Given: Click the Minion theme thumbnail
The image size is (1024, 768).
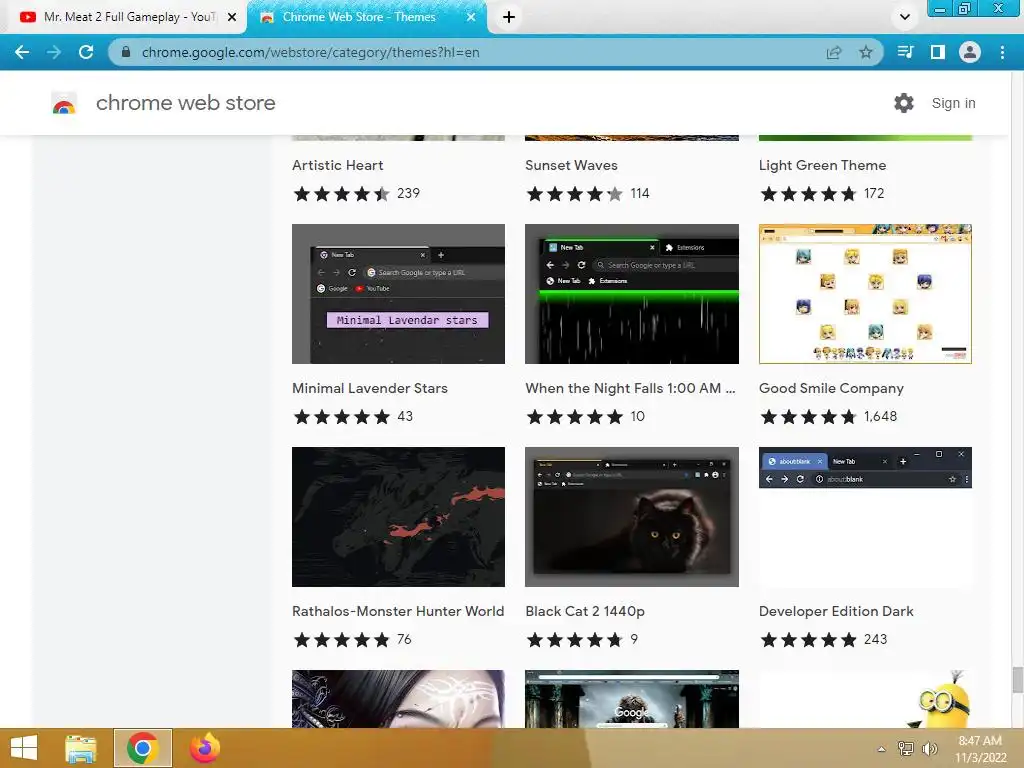Looking at the screenshot, I should tap(865, 699).
